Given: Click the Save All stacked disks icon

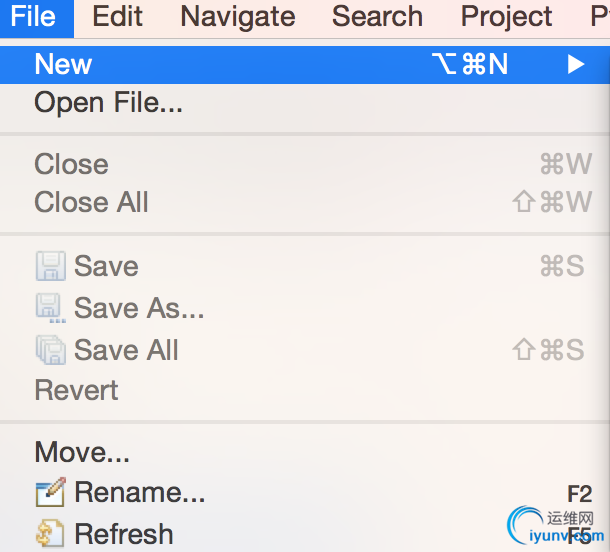Looking at the screenshot, I should tap(51, 350).
